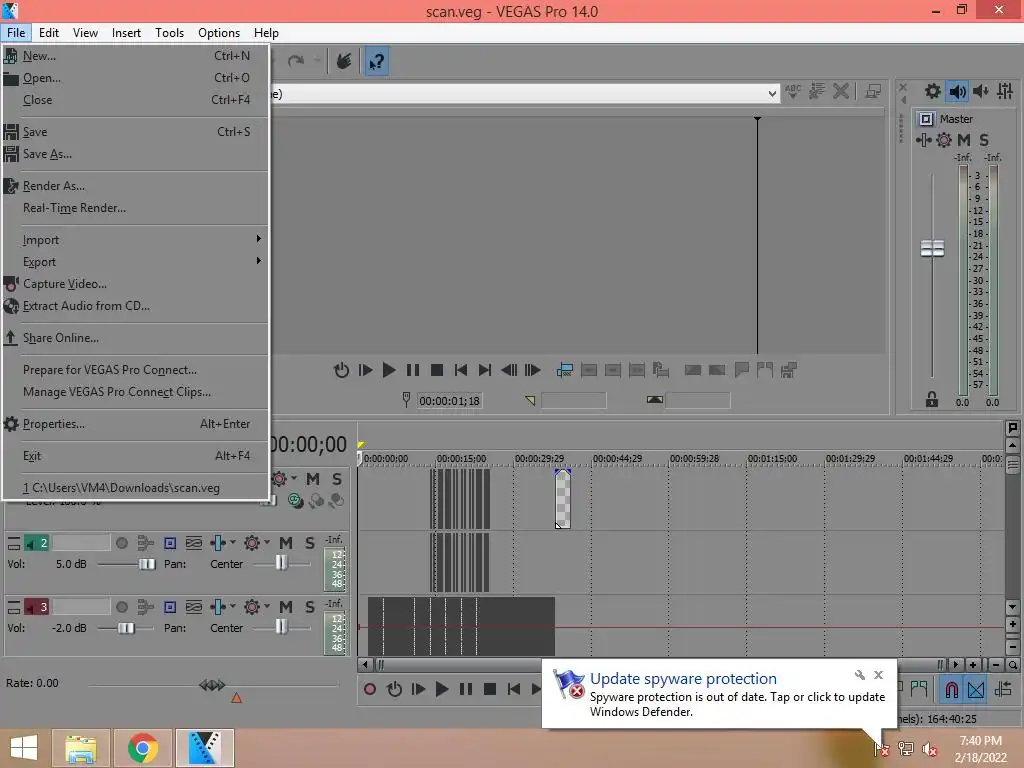Viewport: 1024px width, 768px height.
Task: Click timeline zoom tool magnifier icon
Action: point(1012,665)
